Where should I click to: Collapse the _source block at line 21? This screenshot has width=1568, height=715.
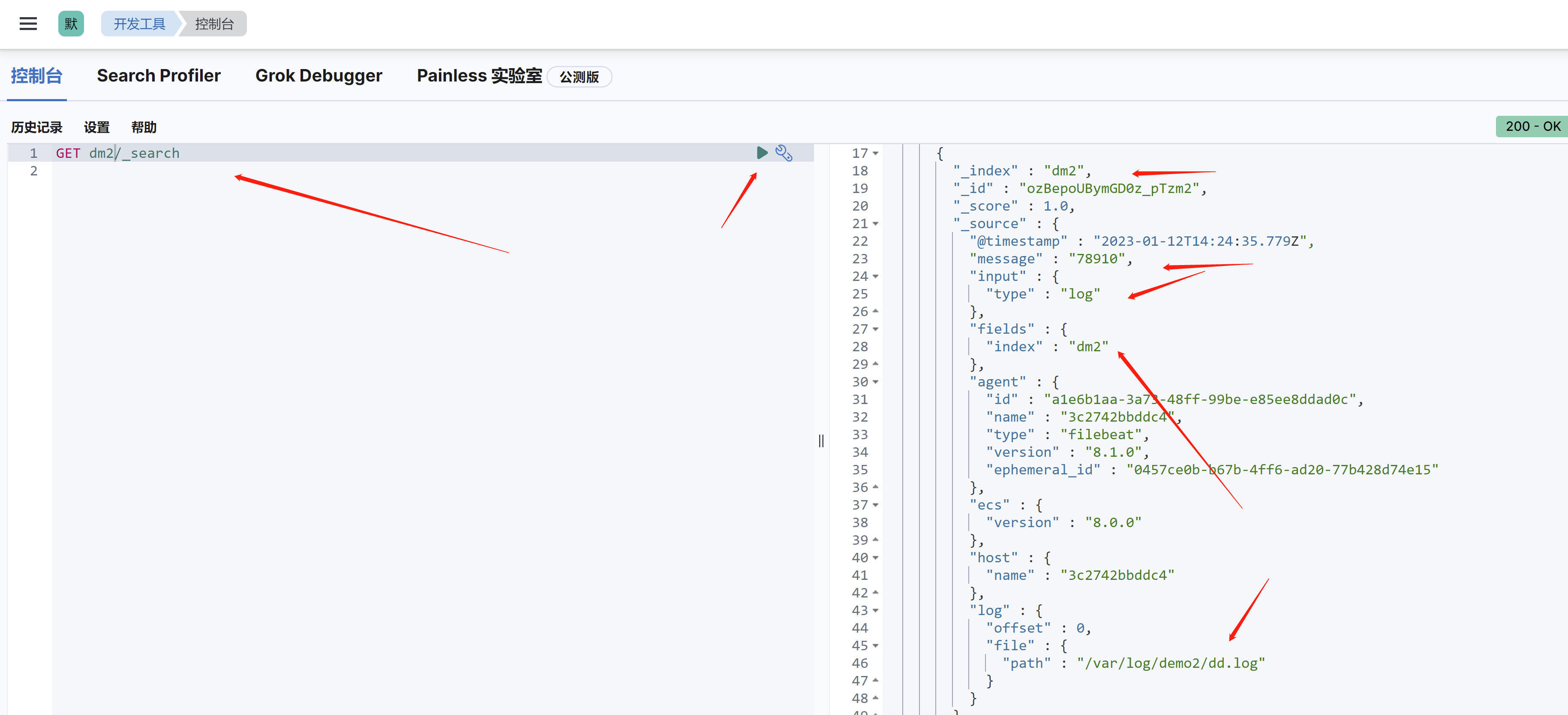(876, 224)
